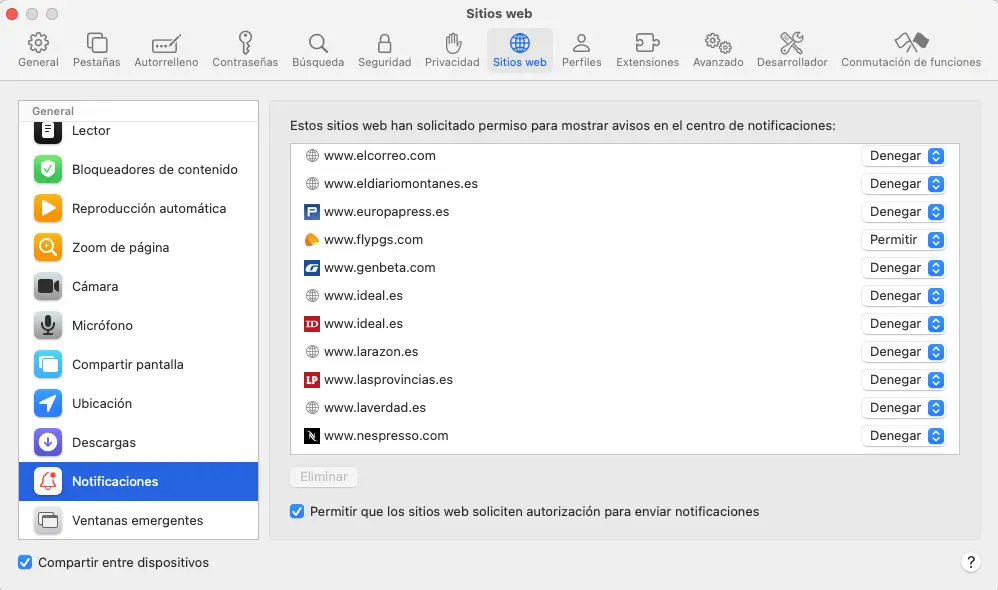The height and width of the screenshot is (590, 998).
Task: Open the Avanzado gears icon
Action: (718, 43)
